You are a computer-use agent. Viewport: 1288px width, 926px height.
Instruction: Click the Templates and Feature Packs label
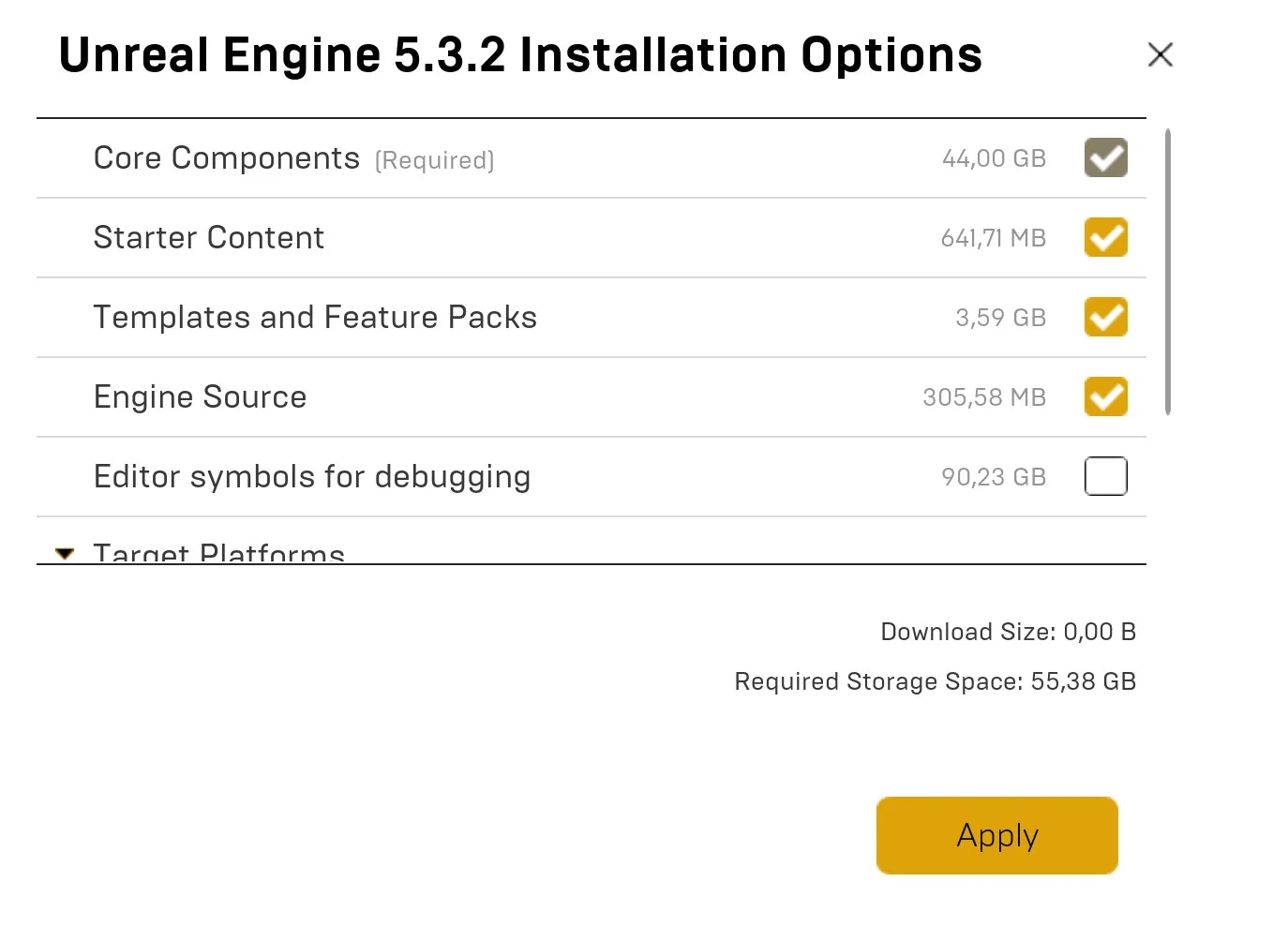coord(315,318)
